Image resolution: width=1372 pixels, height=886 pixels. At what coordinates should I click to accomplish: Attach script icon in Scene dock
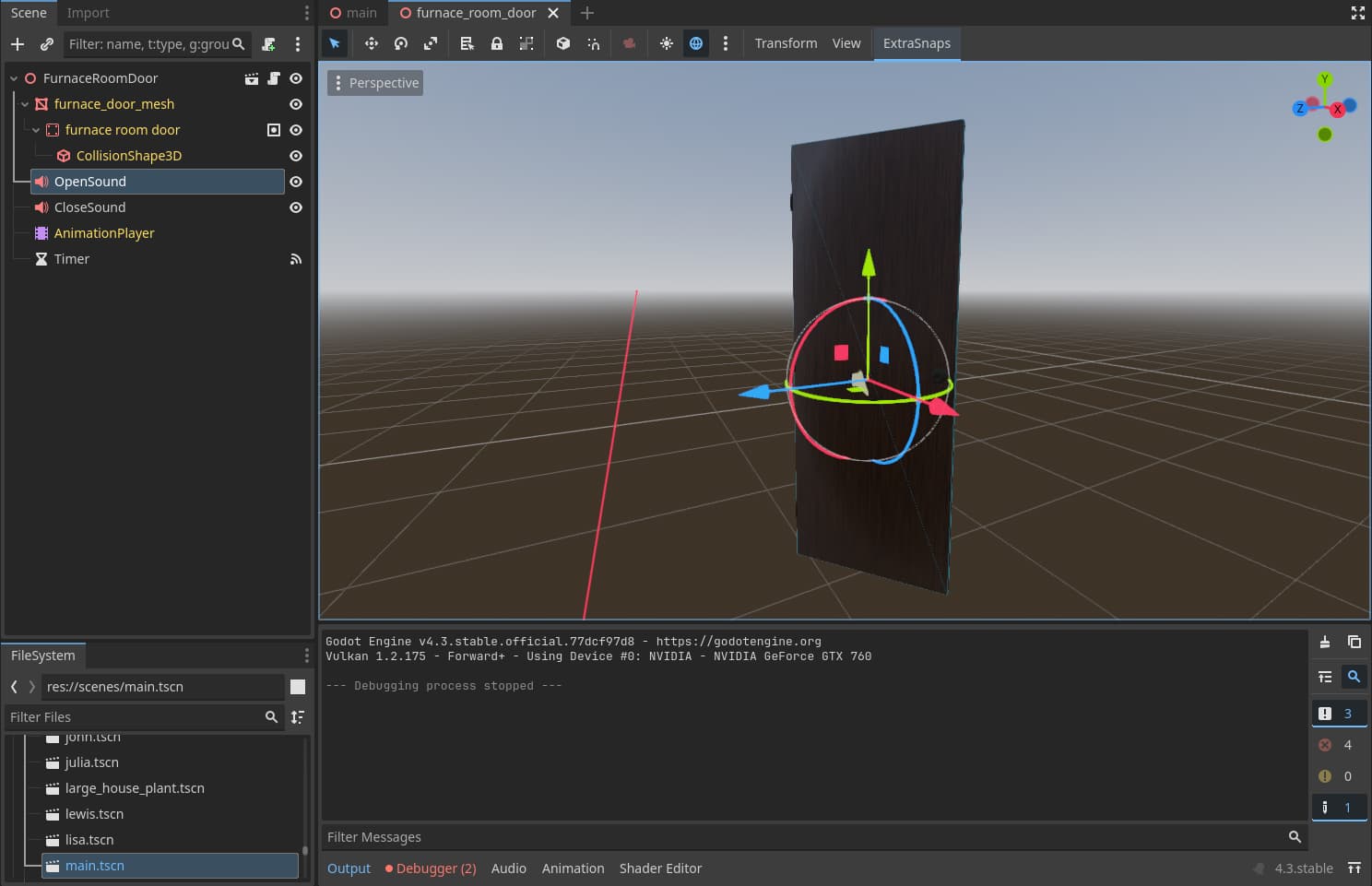(x=268, y=43)
